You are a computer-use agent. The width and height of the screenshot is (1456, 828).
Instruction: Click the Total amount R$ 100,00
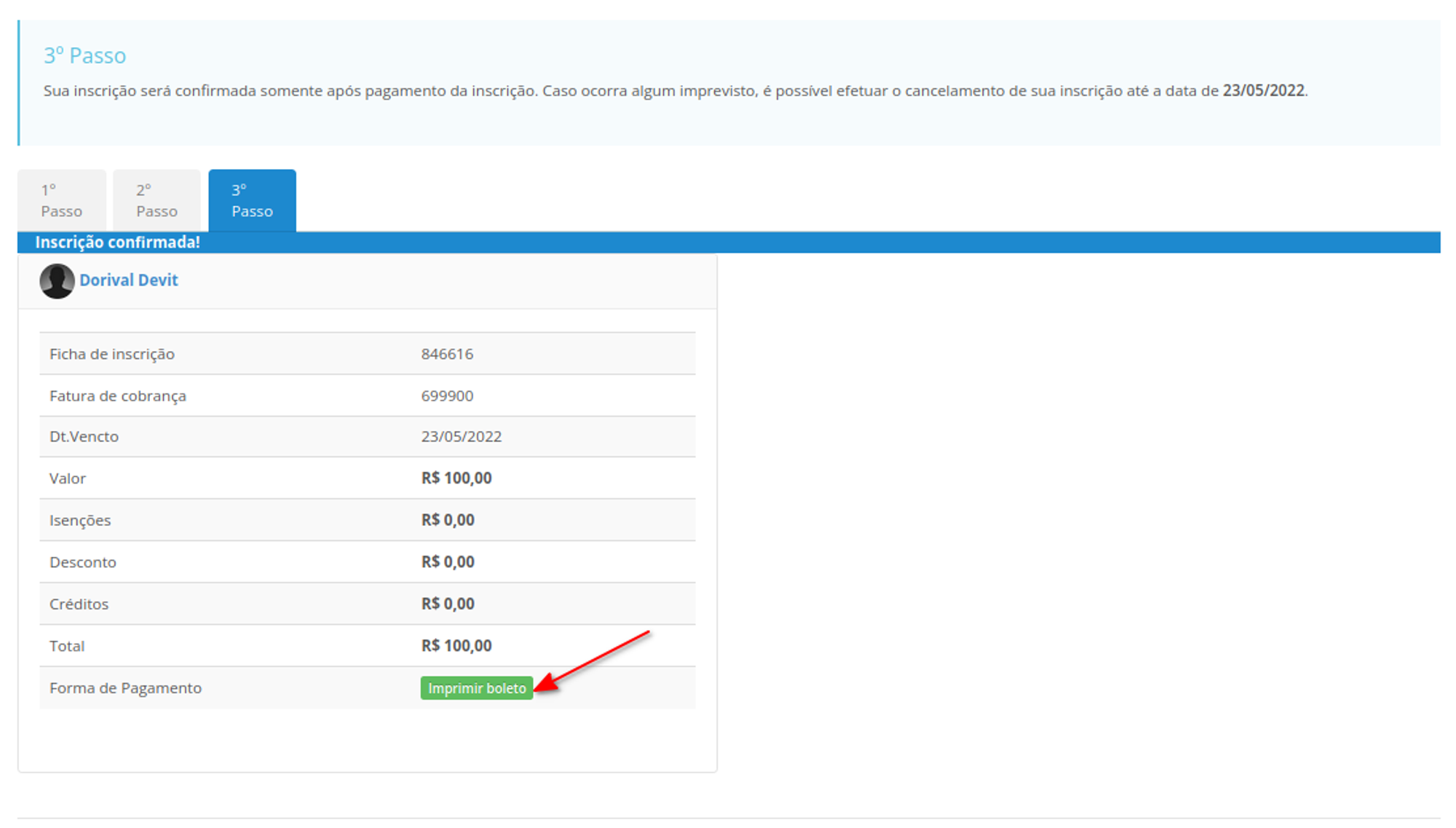click(456, 646)
